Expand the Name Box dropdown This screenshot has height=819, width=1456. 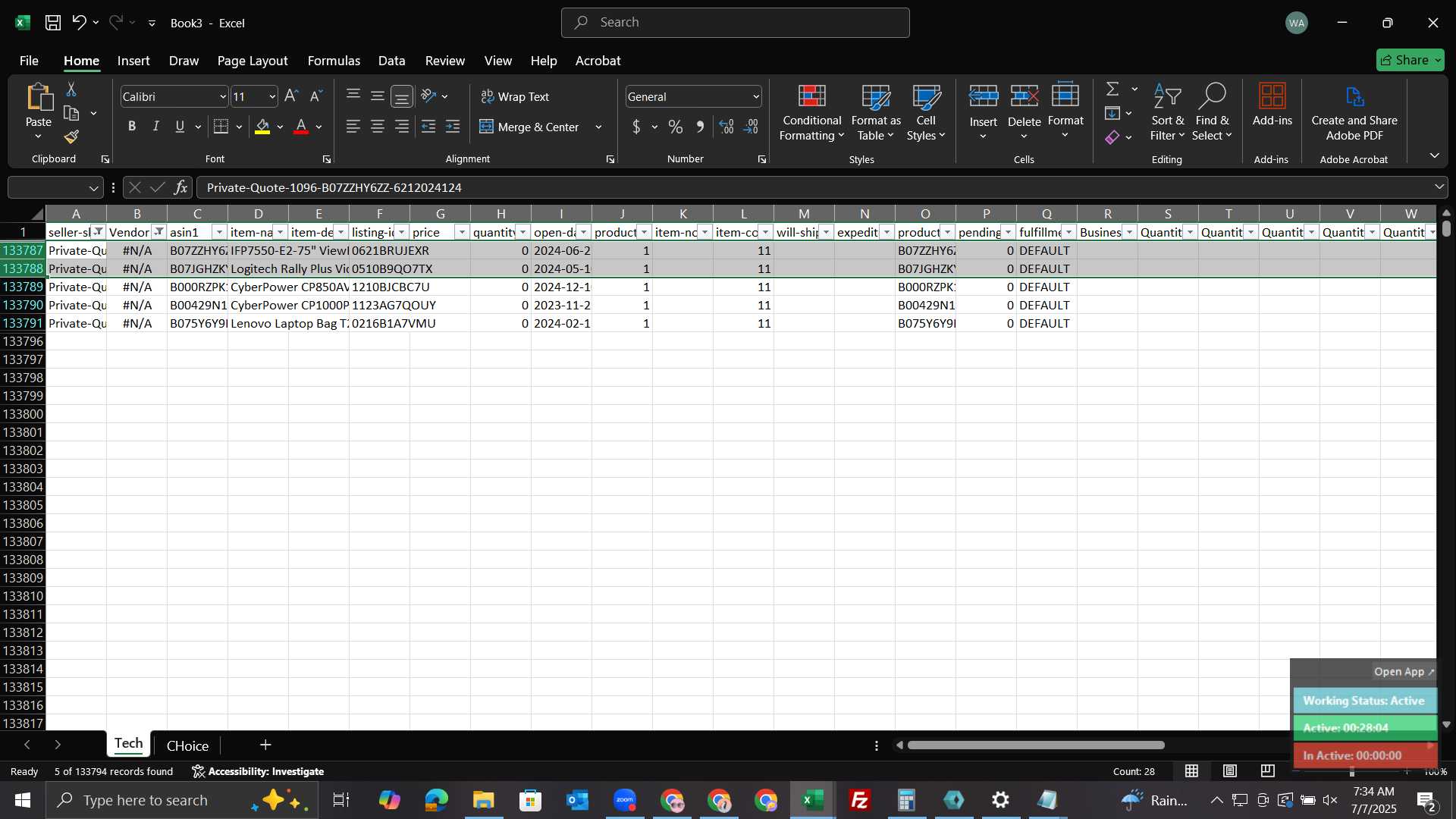[x=93, y=187]
